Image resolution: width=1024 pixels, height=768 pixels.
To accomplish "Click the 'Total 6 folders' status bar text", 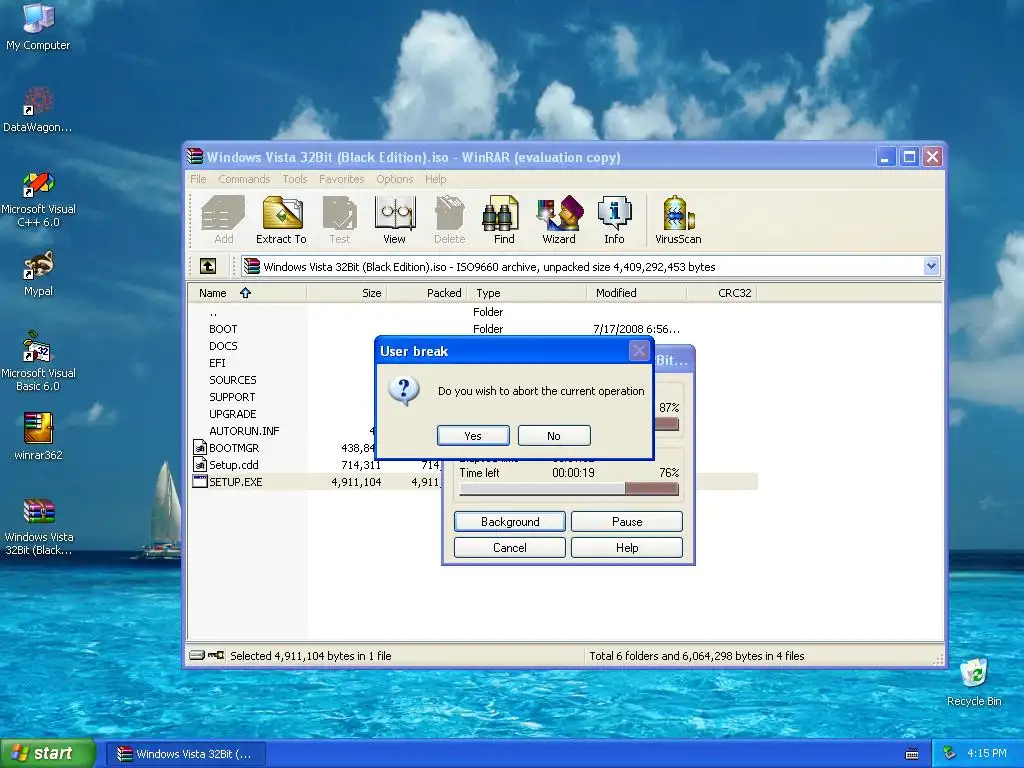I will [x=697, y=656].
